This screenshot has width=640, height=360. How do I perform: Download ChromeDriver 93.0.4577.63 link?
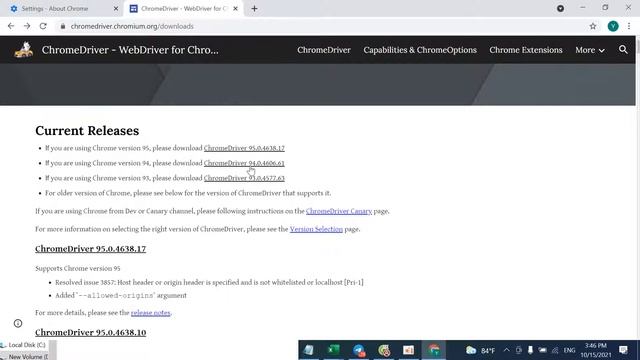(244, 178)
